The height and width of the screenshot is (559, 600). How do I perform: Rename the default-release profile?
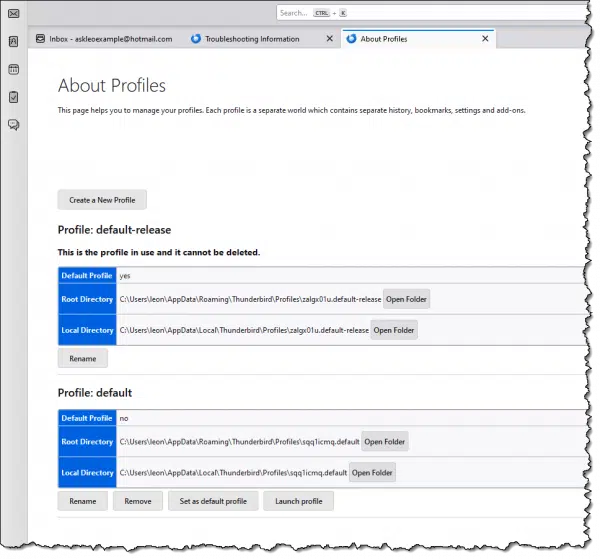[x=83, y=359]
